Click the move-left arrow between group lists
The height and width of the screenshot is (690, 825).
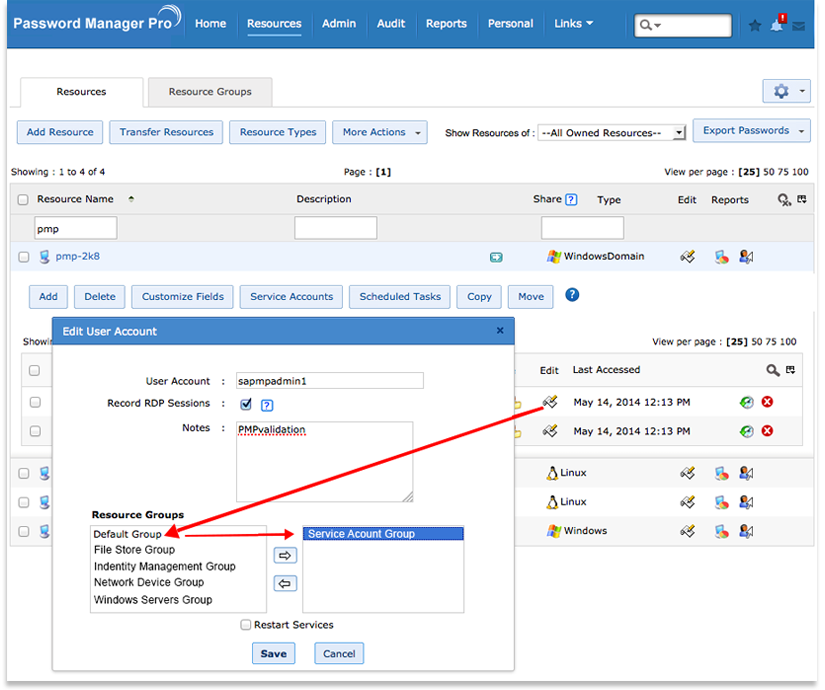point(285,583)
